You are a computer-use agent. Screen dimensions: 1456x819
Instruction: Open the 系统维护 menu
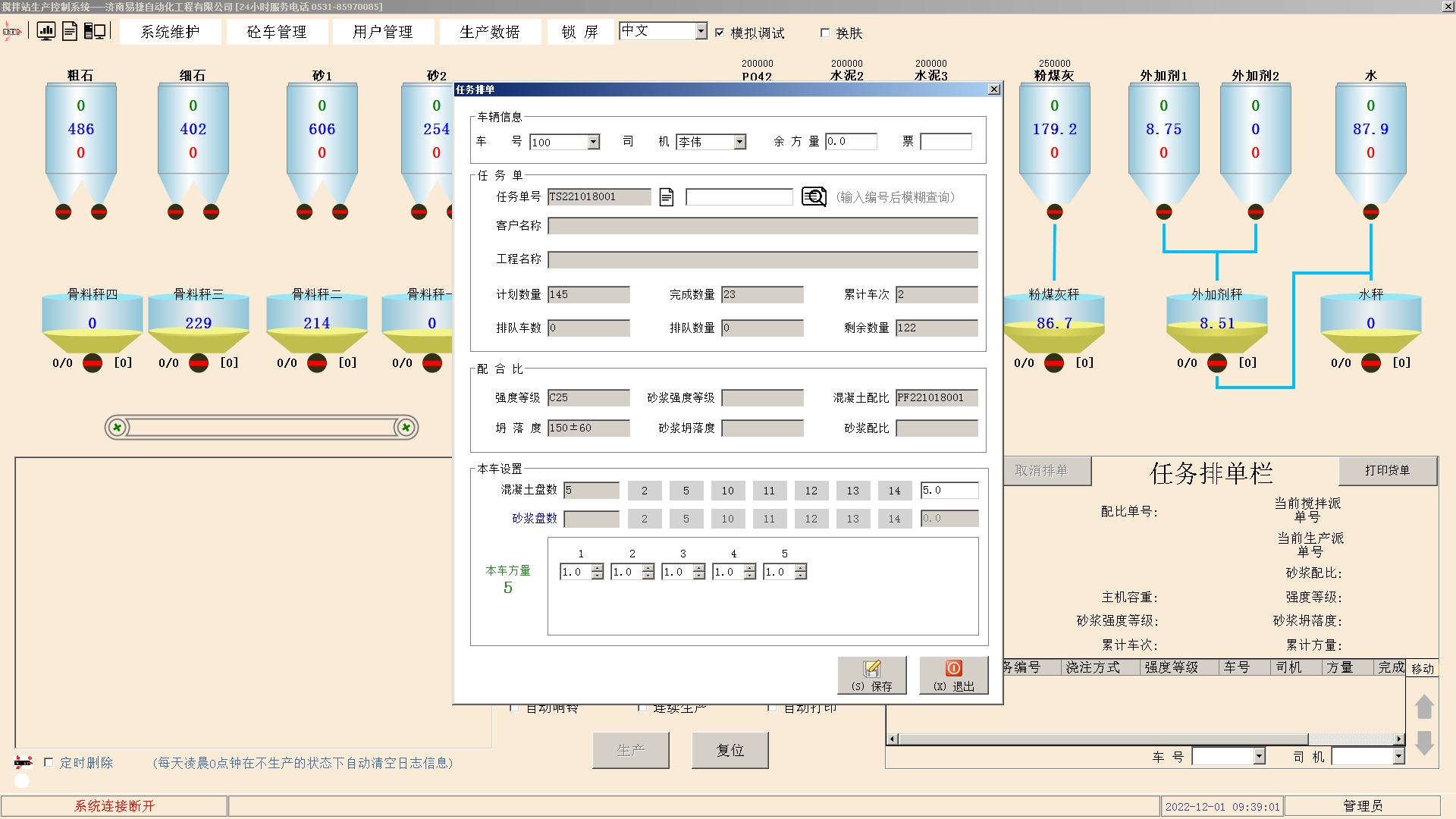coord(171,32)
